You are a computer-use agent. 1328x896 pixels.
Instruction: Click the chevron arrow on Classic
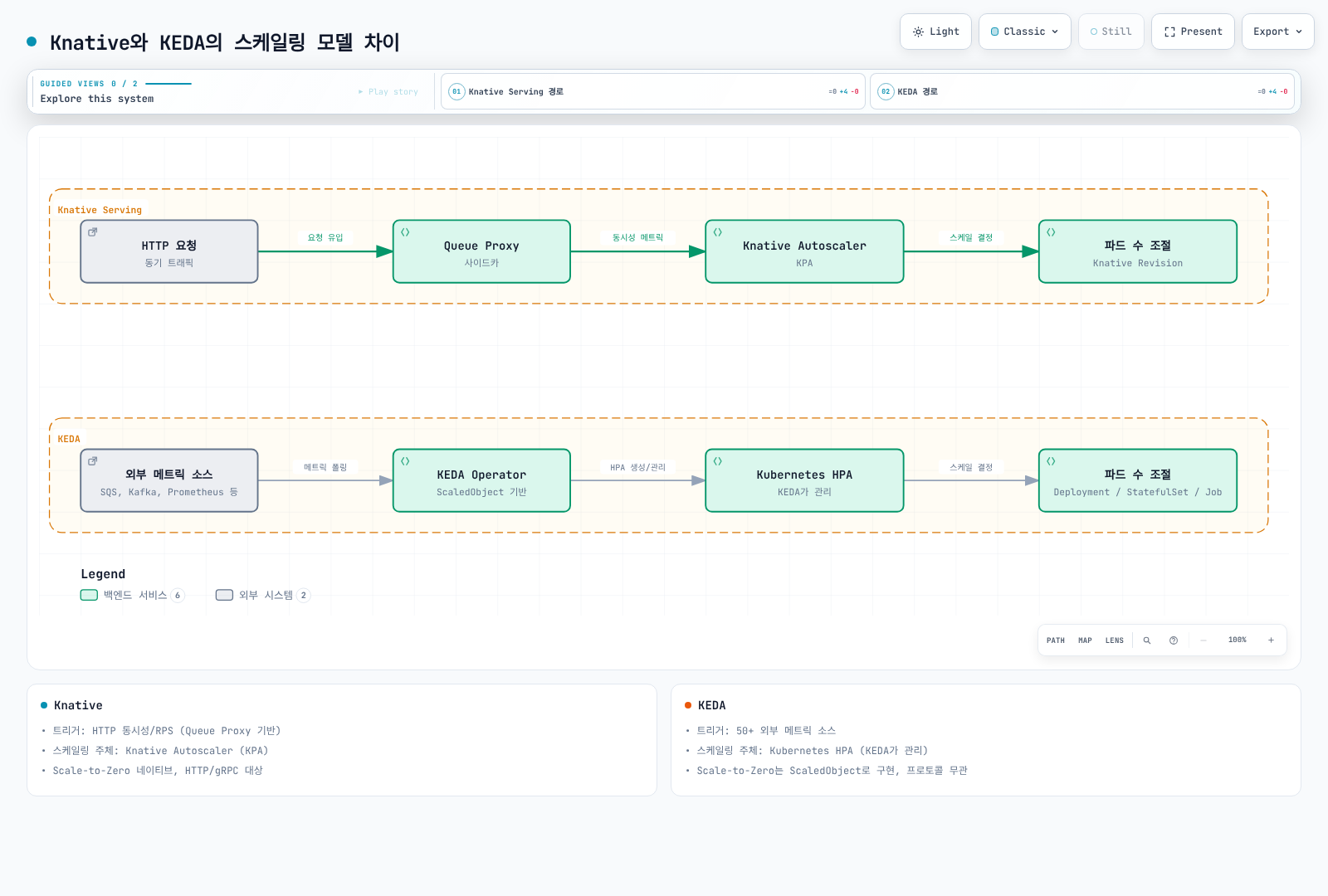tap(1055, 32)
